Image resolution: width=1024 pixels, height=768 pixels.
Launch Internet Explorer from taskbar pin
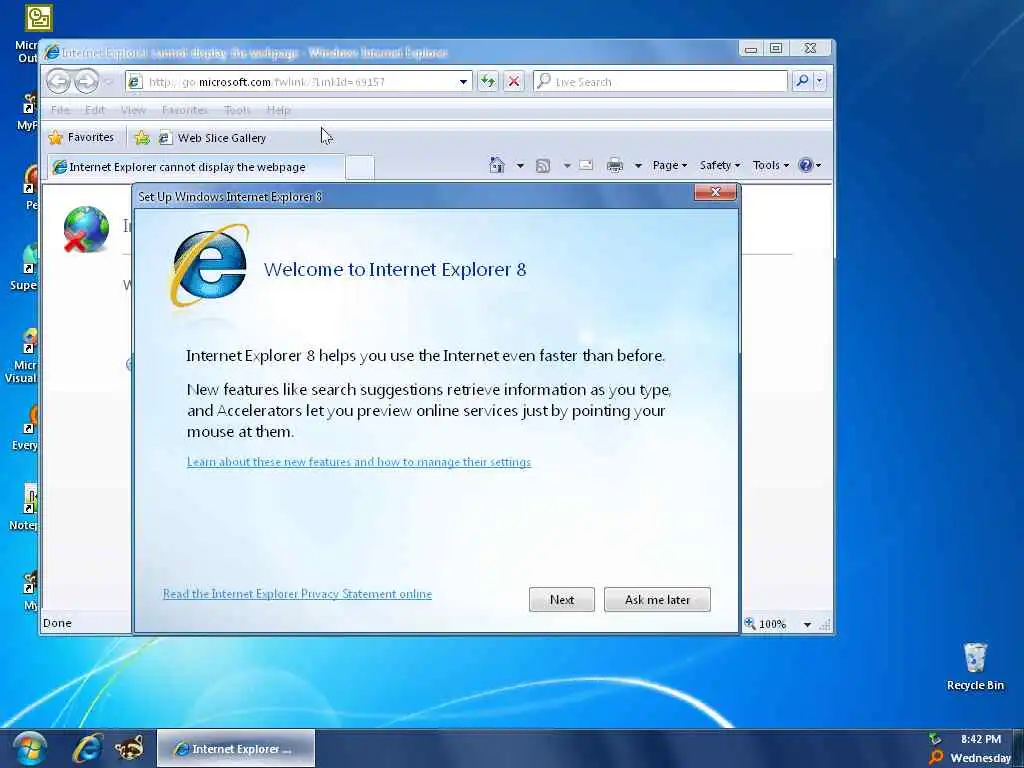point(88,749)
